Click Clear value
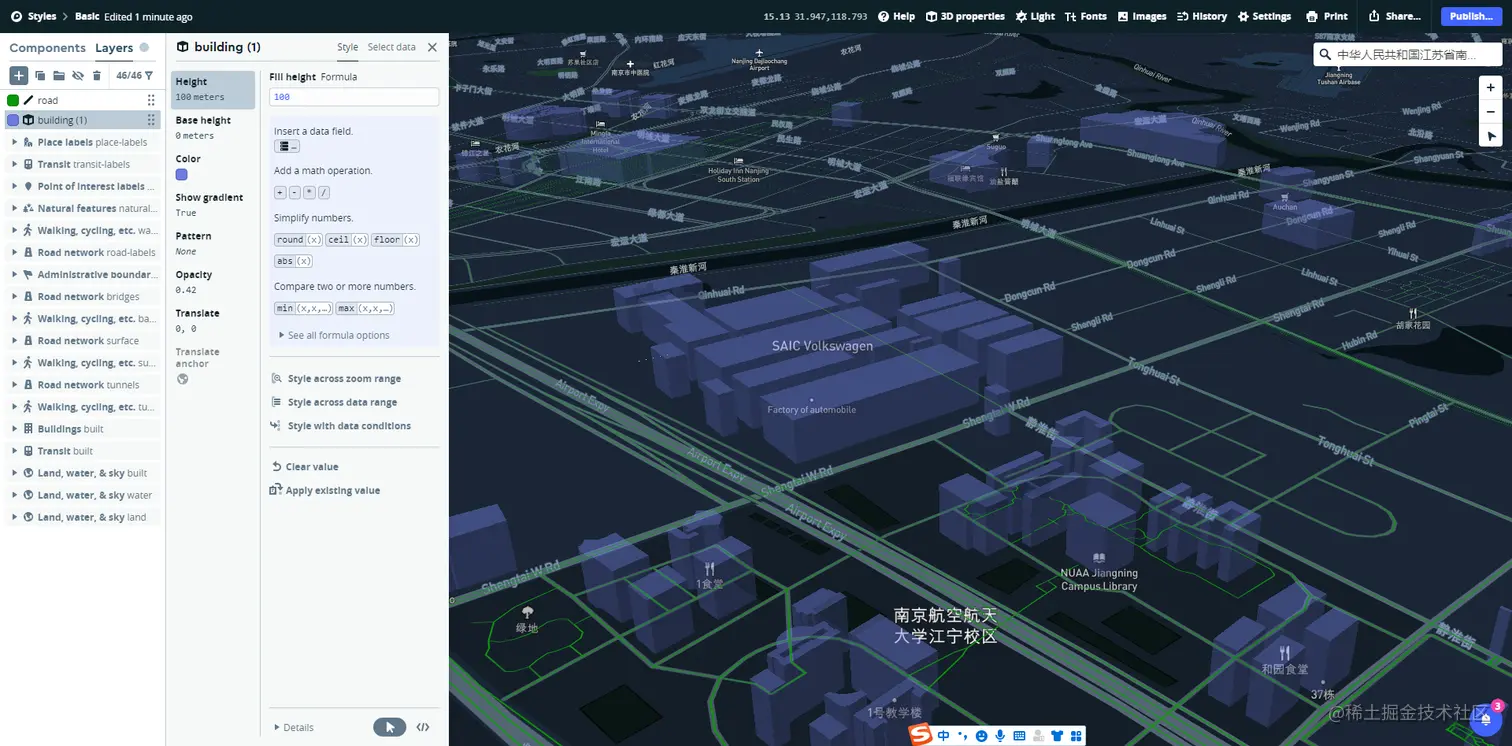The image size is (1512, 746). (305, 467)
